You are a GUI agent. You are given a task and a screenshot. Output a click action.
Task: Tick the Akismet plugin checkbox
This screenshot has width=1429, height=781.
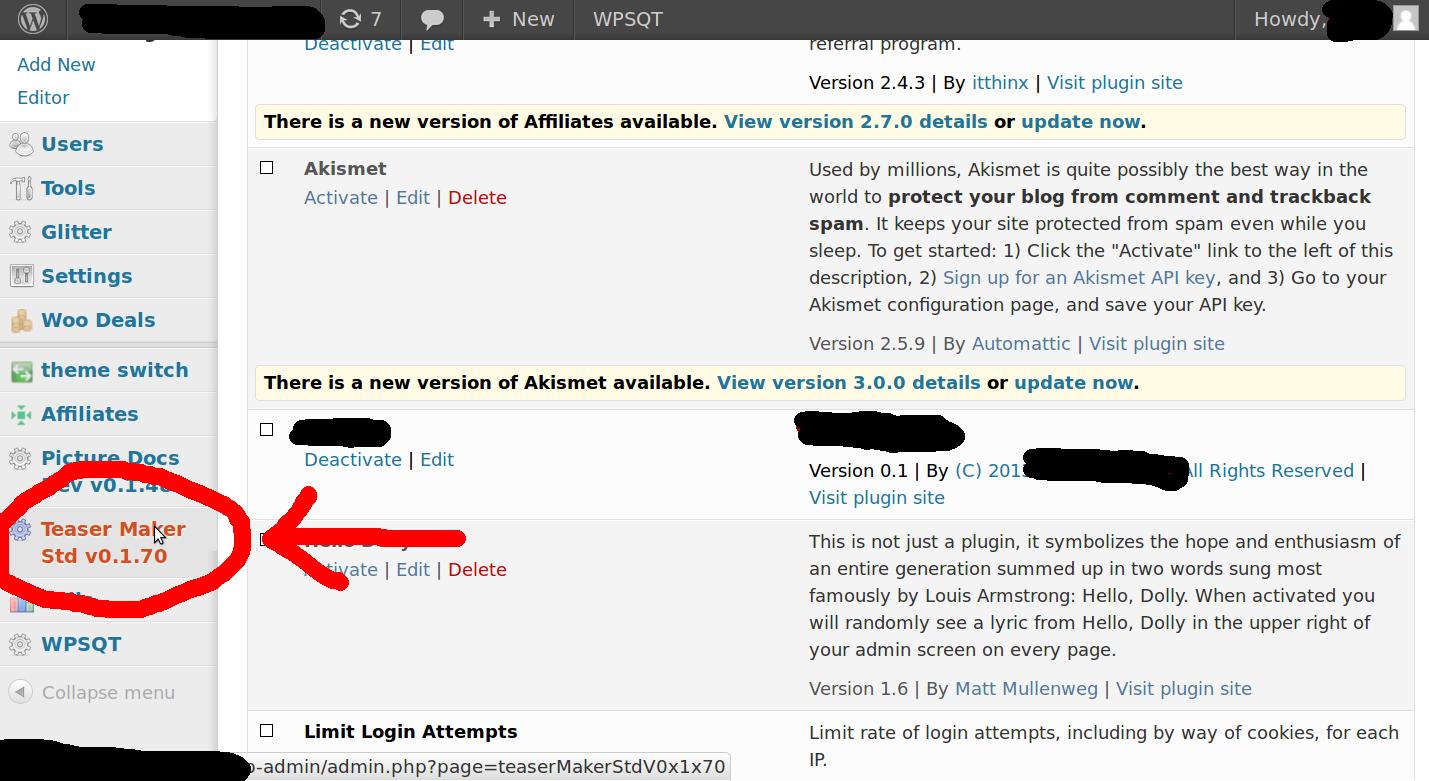(267, 168)
